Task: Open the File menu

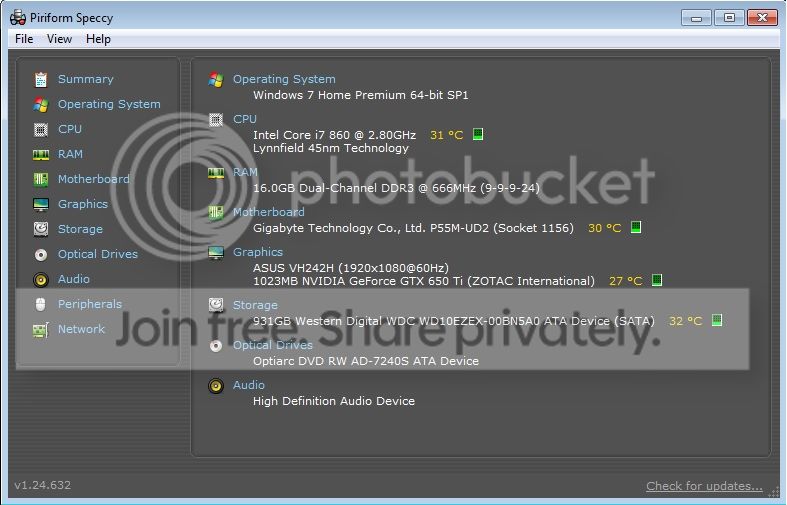Action: (x=24, y=39)
